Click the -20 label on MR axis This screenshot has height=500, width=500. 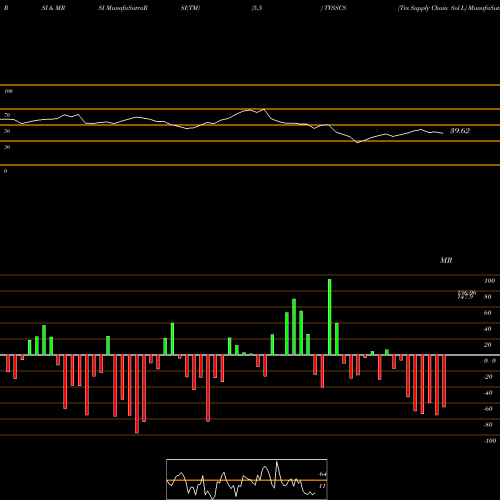(488, 377)
